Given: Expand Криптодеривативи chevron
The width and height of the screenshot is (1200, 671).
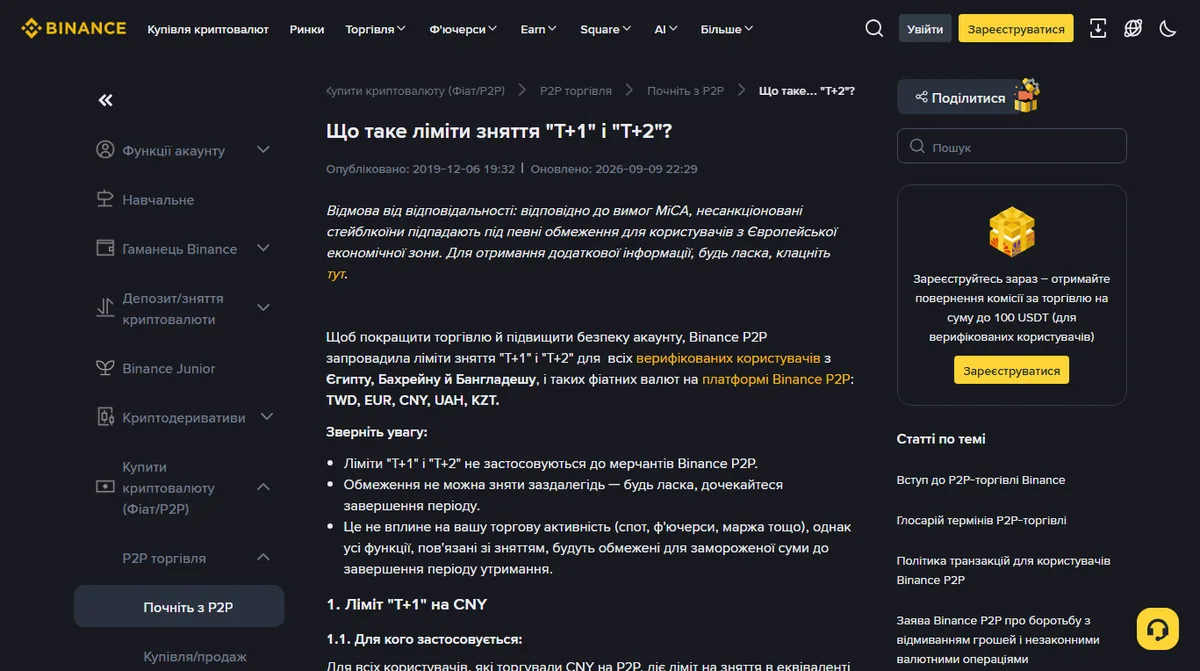Looking at the screenshot, I should [267, 417].
